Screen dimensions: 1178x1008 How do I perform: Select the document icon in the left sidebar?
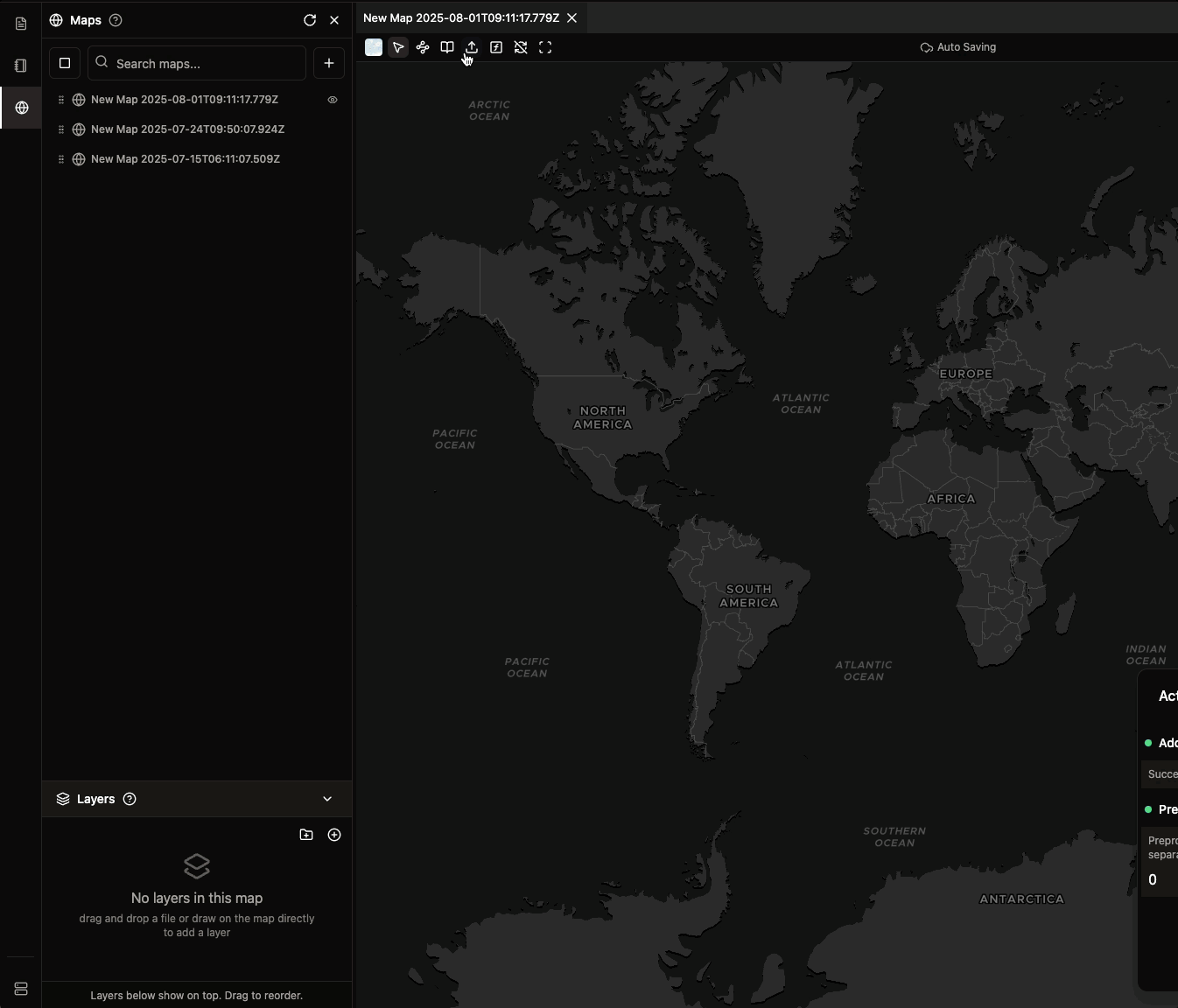point(19,24)
